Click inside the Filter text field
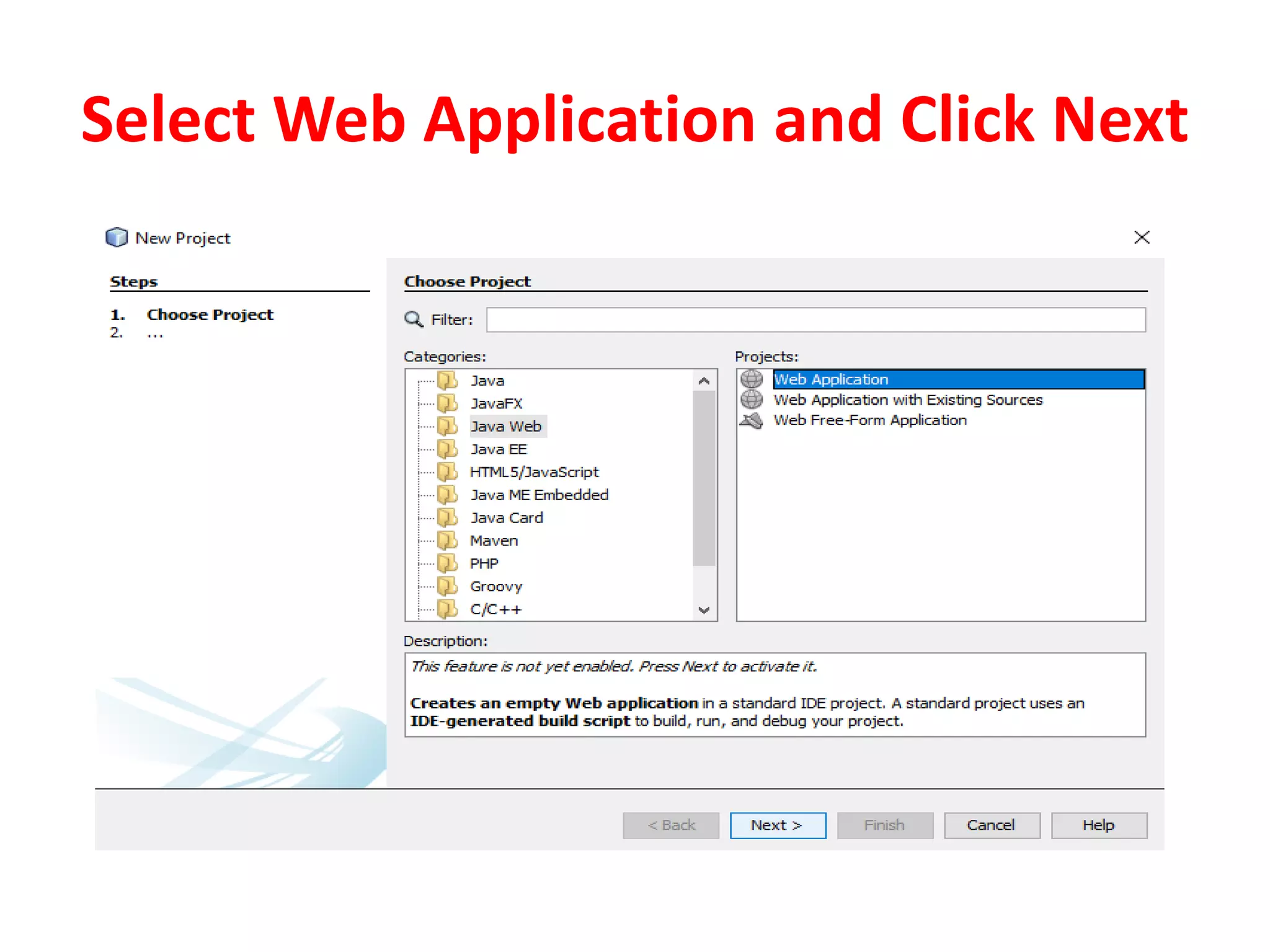Viewport: 1270px width, 952px height. tap(815, 320)
